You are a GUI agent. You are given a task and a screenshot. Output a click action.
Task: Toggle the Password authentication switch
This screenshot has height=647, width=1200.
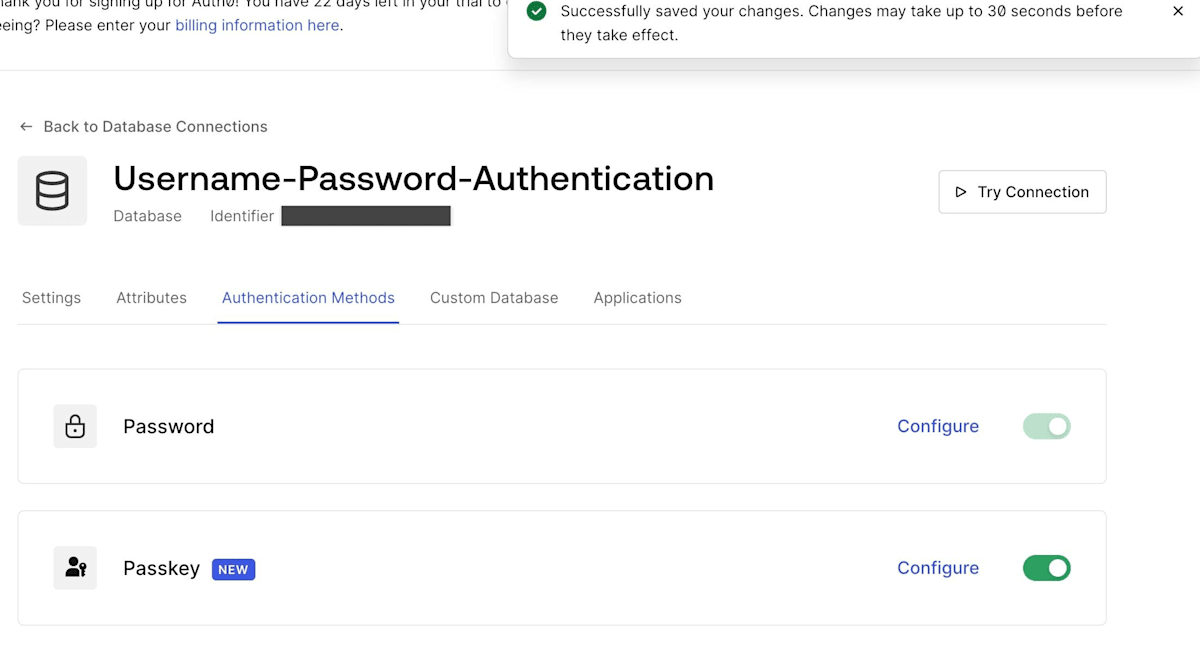1046,426
